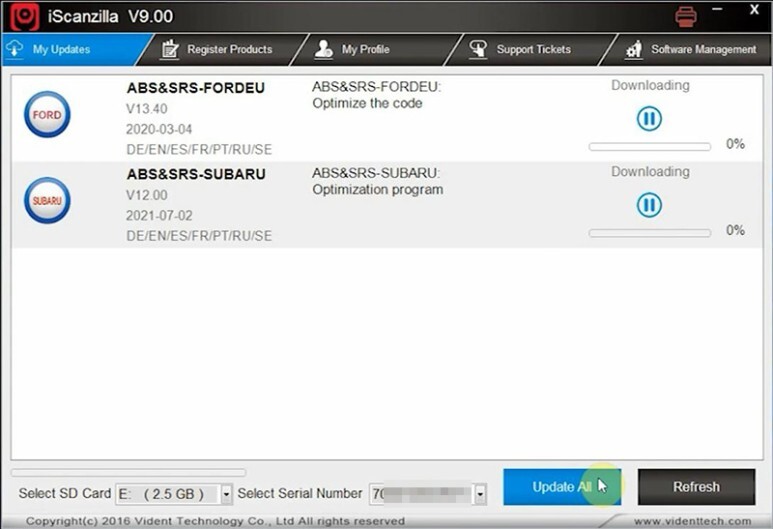The height and width of the screenshot is (529, 773).
Task: Click the SUBARU language list DE/EN/ES/FR/PT/RU/SE
Action: 199,236
